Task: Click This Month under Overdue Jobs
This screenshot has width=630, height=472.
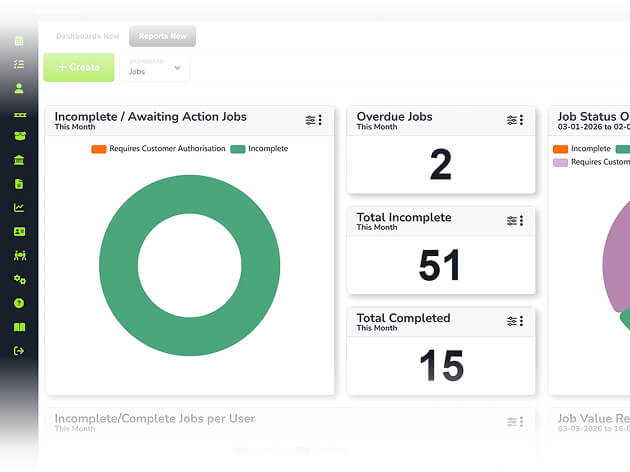Action: pos(377,127)
